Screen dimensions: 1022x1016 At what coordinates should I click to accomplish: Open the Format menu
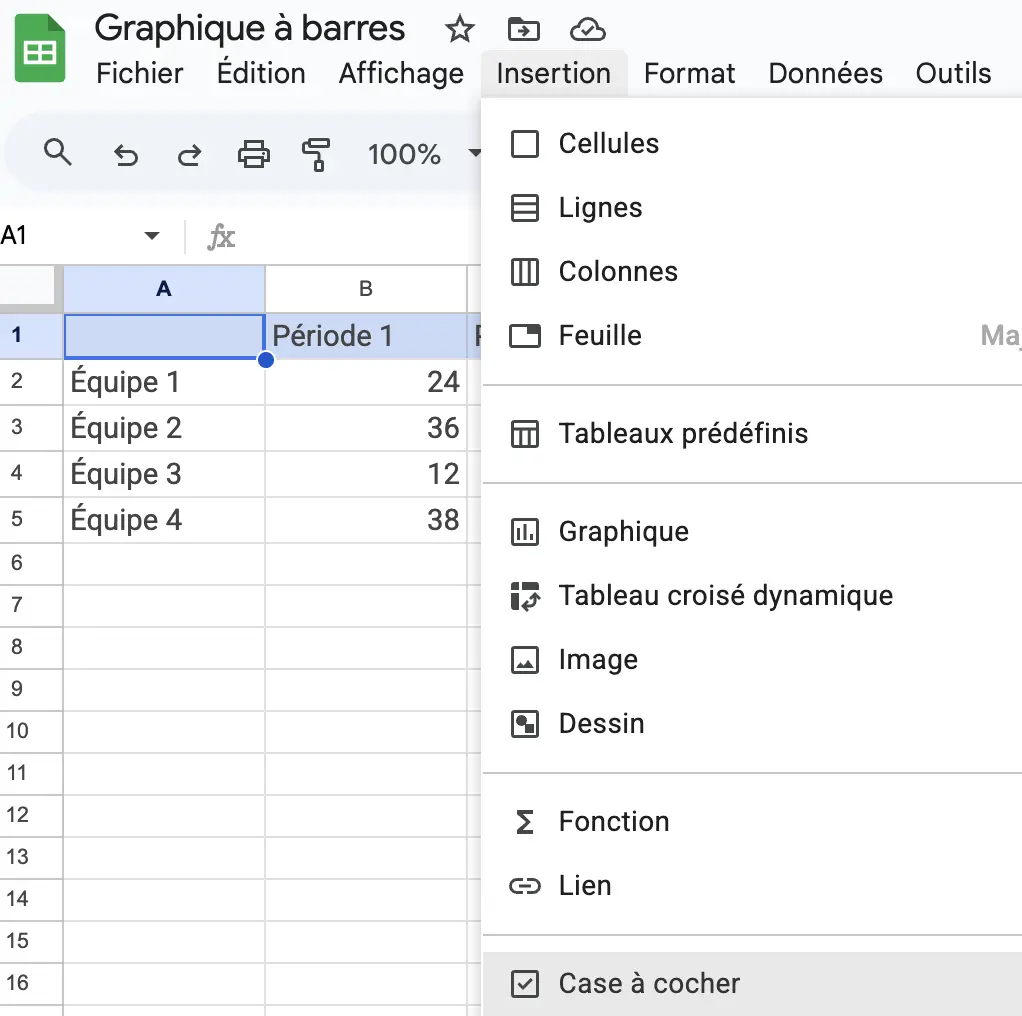690,73
